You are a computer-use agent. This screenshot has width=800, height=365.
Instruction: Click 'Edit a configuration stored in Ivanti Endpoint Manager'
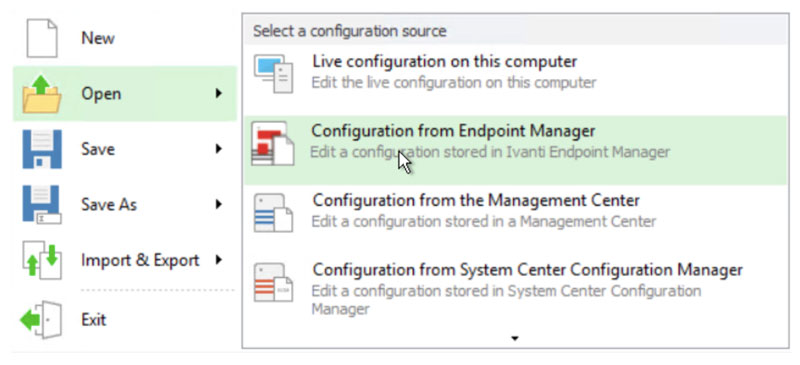490,152
